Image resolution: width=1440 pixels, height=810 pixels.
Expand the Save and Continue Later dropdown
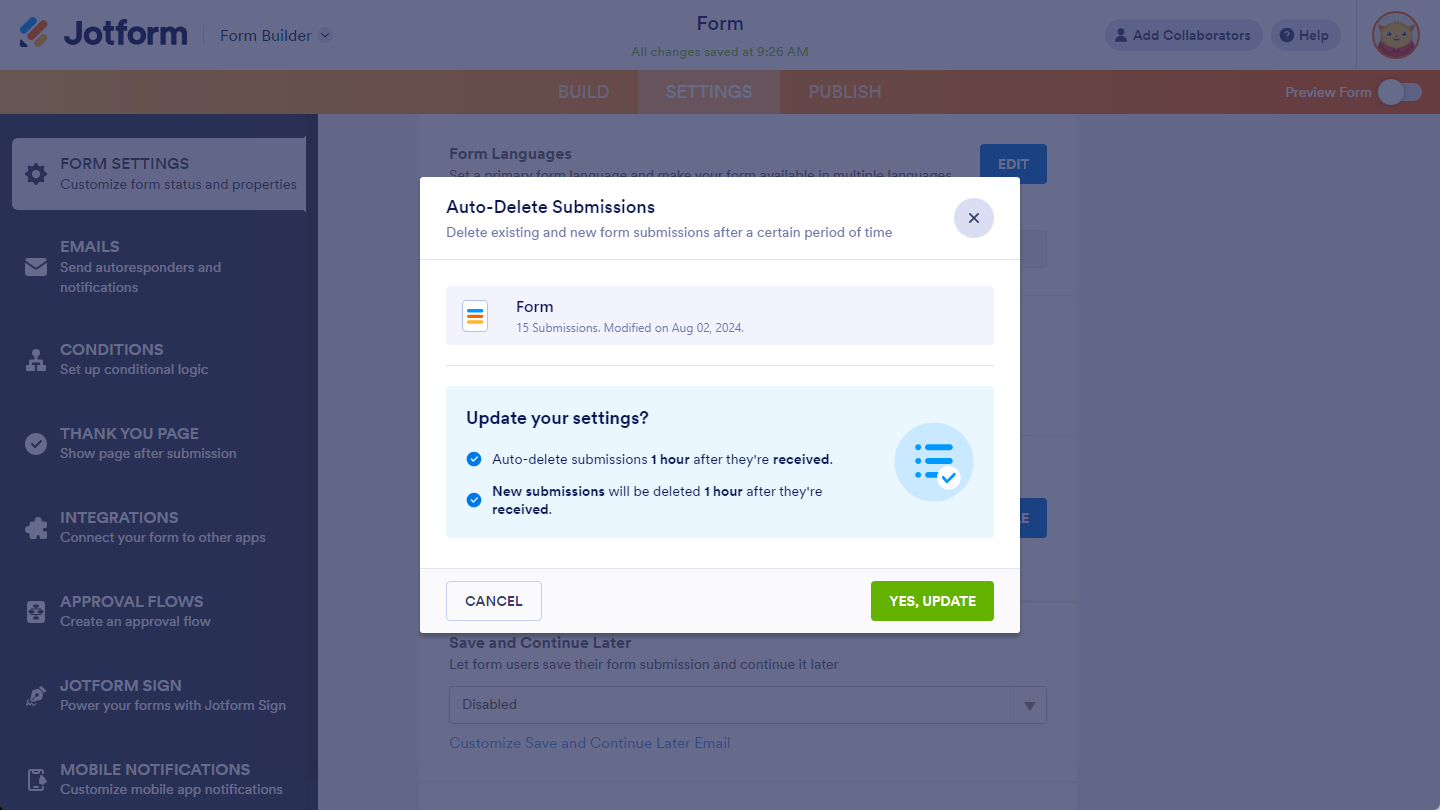tap(1029, 705)
